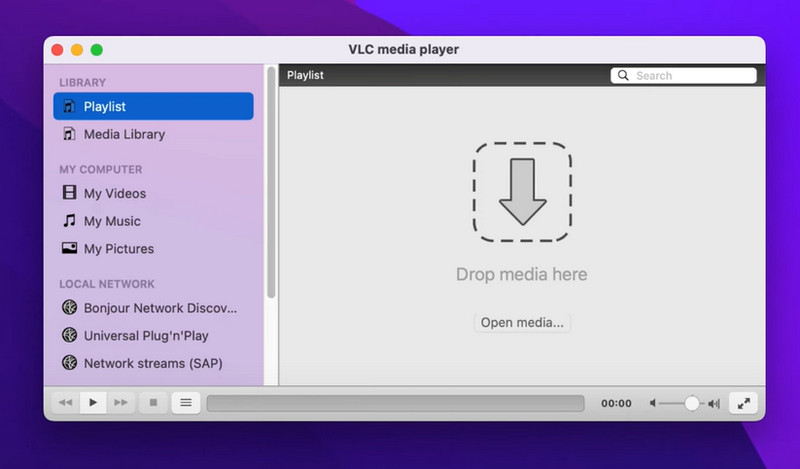Open My Videos folder entry
This screenshot has height=469, width=800.
click(x=153, y=193)
